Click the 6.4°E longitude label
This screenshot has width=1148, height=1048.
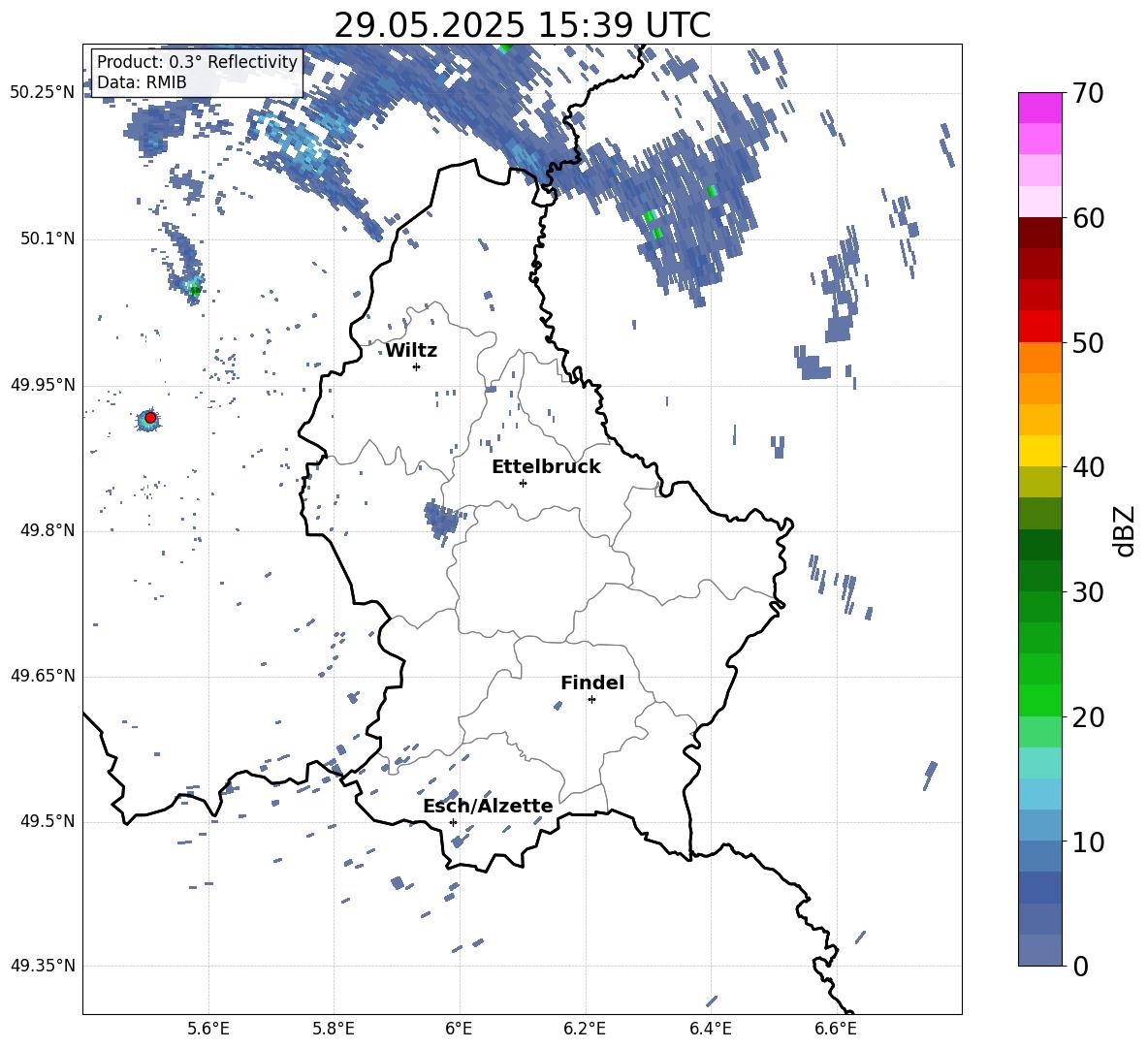click(710, 1029)
